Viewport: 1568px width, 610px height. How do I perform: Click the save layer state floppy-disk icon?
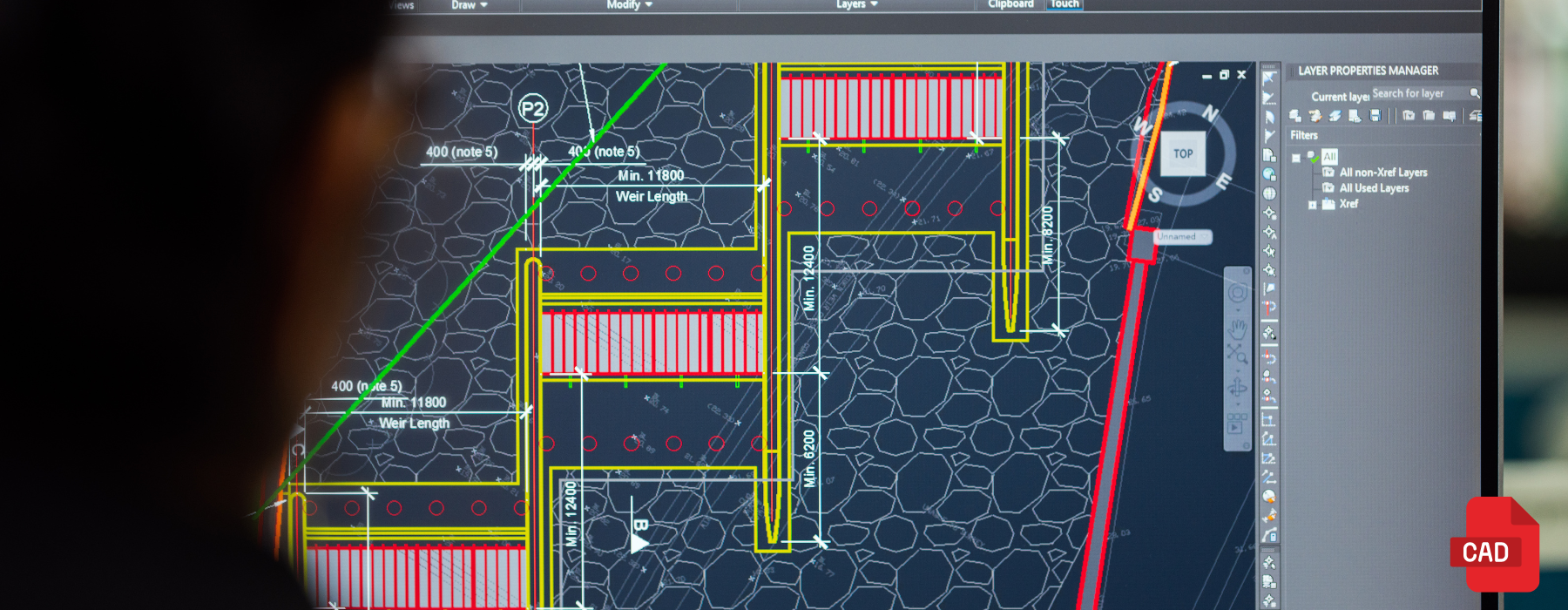tap(1375, 116)
